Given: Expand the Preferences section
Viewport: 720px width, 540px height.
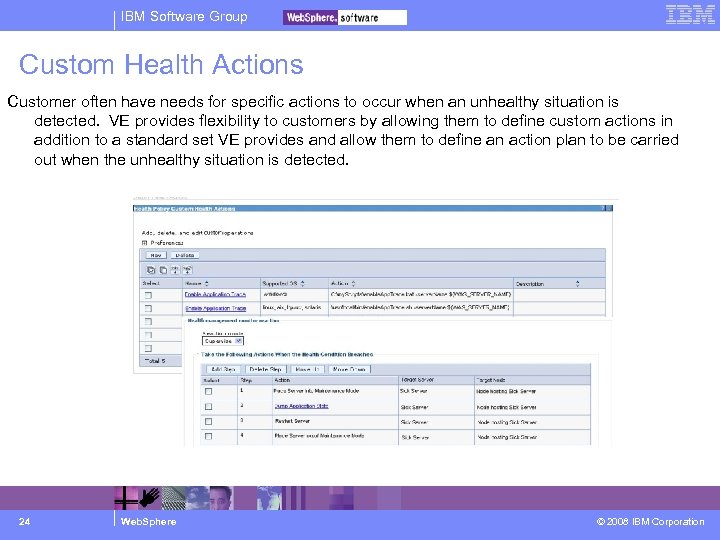Looking at the screenshot, I should coord(144,242).
